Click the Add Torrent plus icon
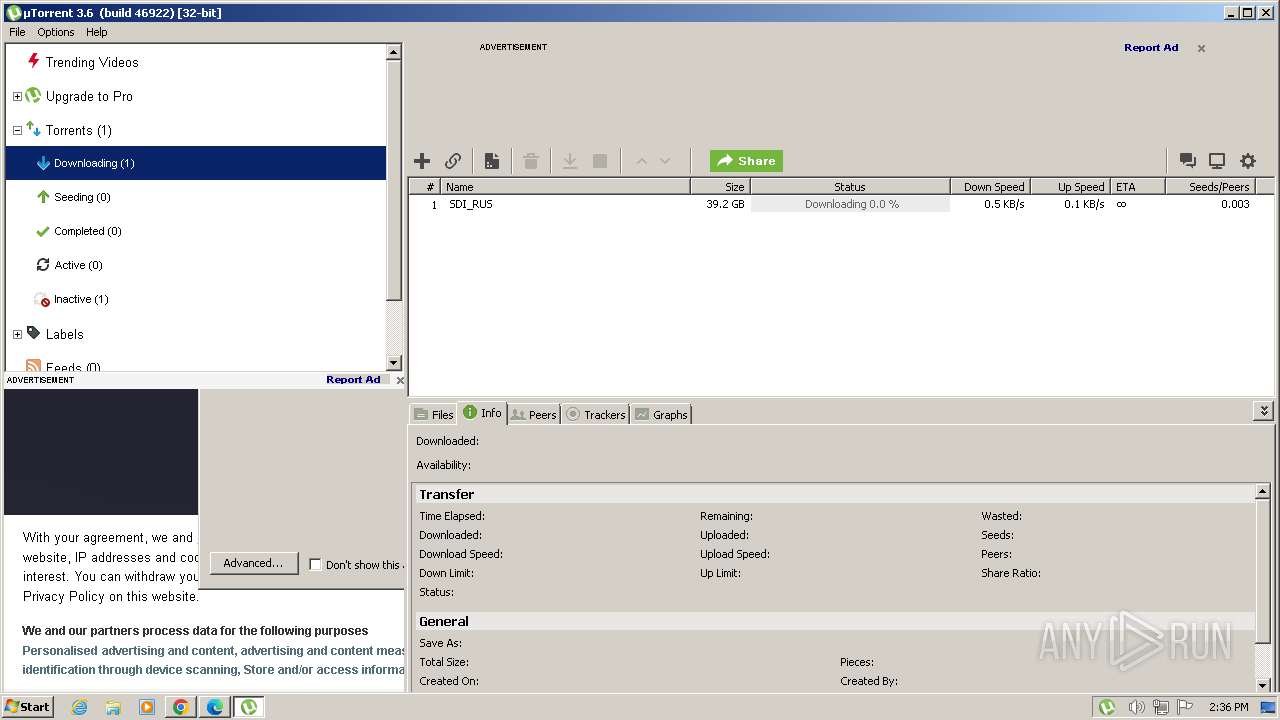The height and width of the screenshot is (720, 1280). [422, 161]
